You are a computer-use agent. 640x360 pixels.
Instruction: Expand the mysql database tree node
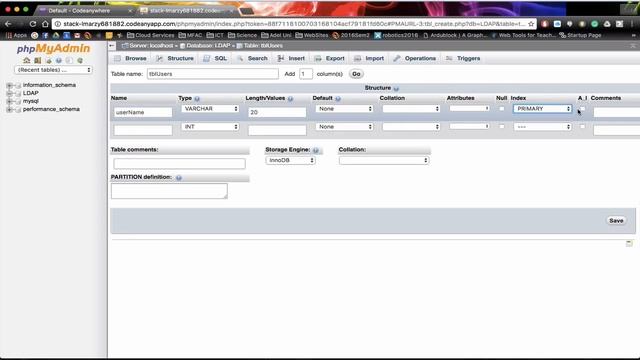9,101
